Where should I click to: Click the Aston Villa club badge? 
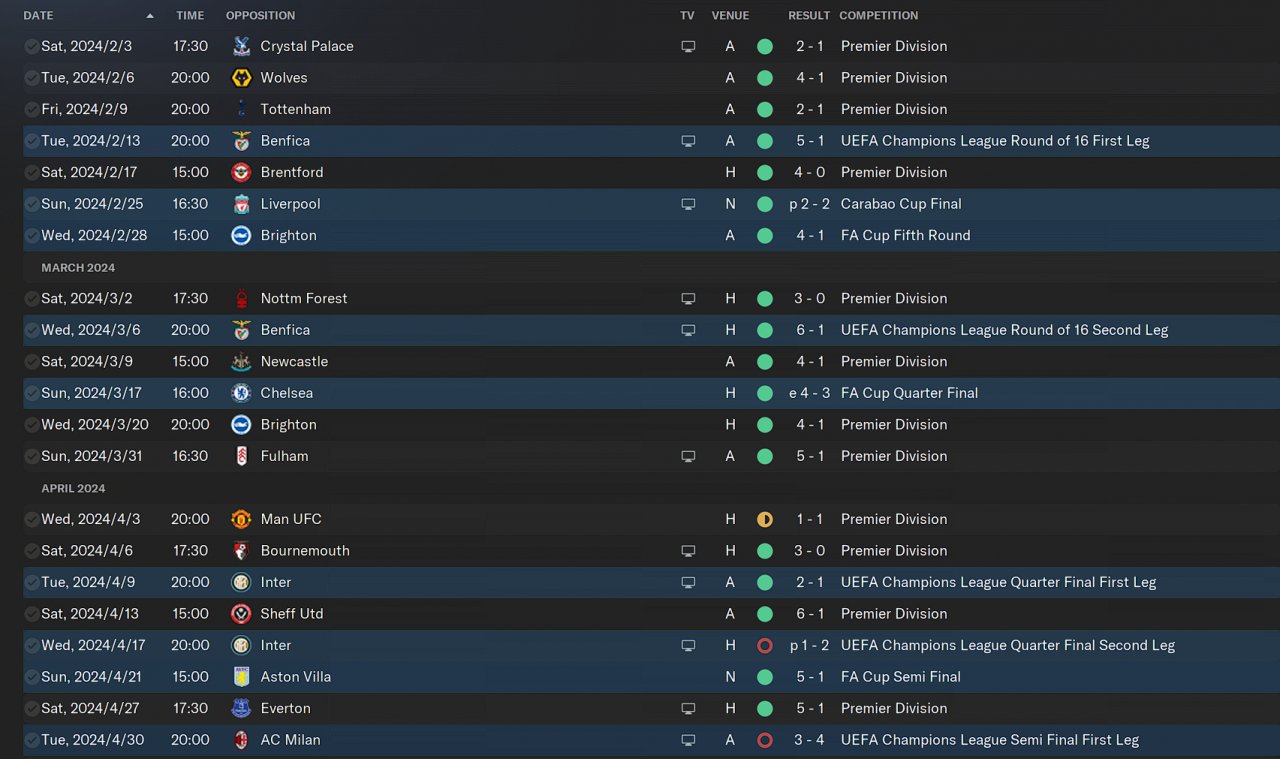coord(241,677)
